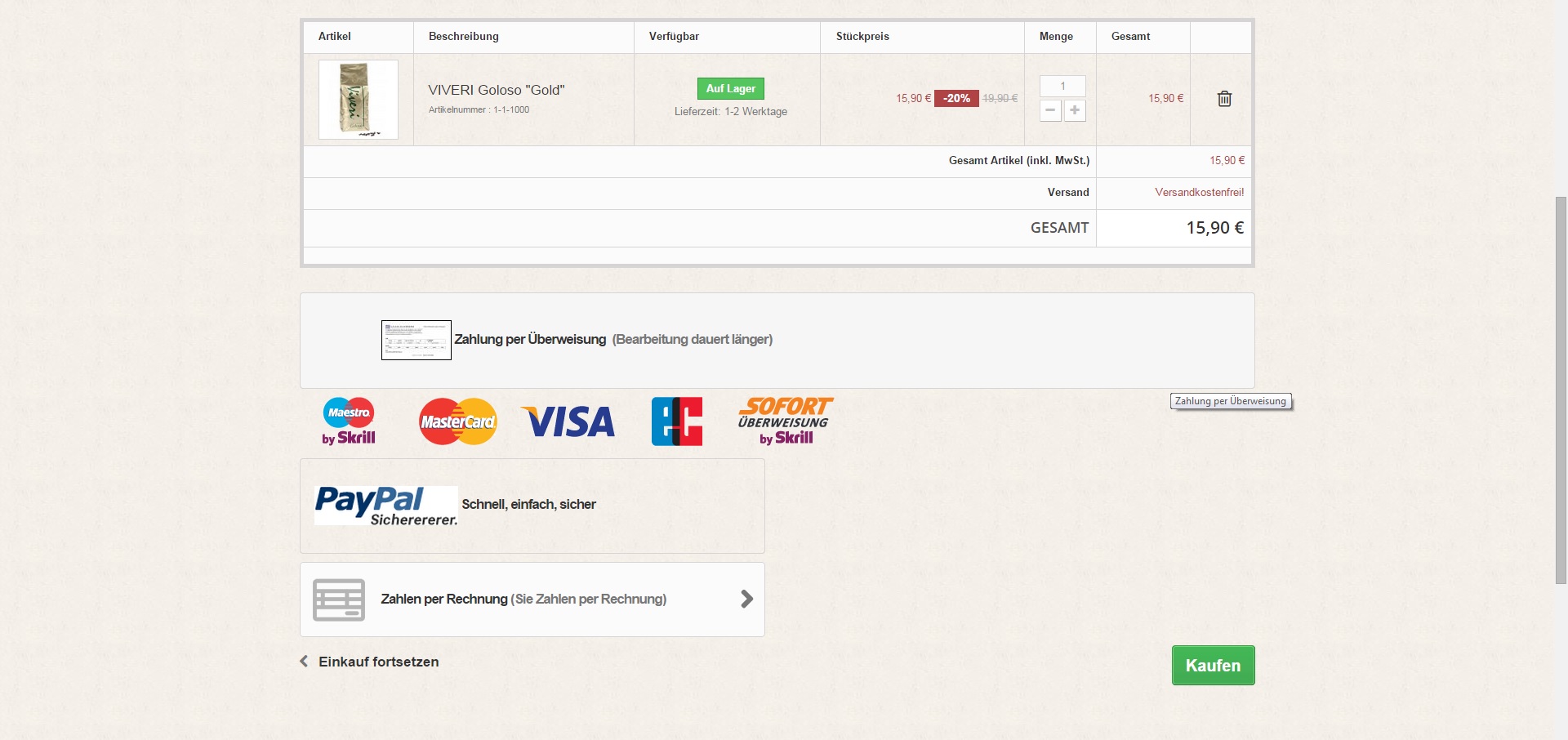Click the Artikel column header
This screenshot has height=740, width=1568.
[x=335, y=36]
